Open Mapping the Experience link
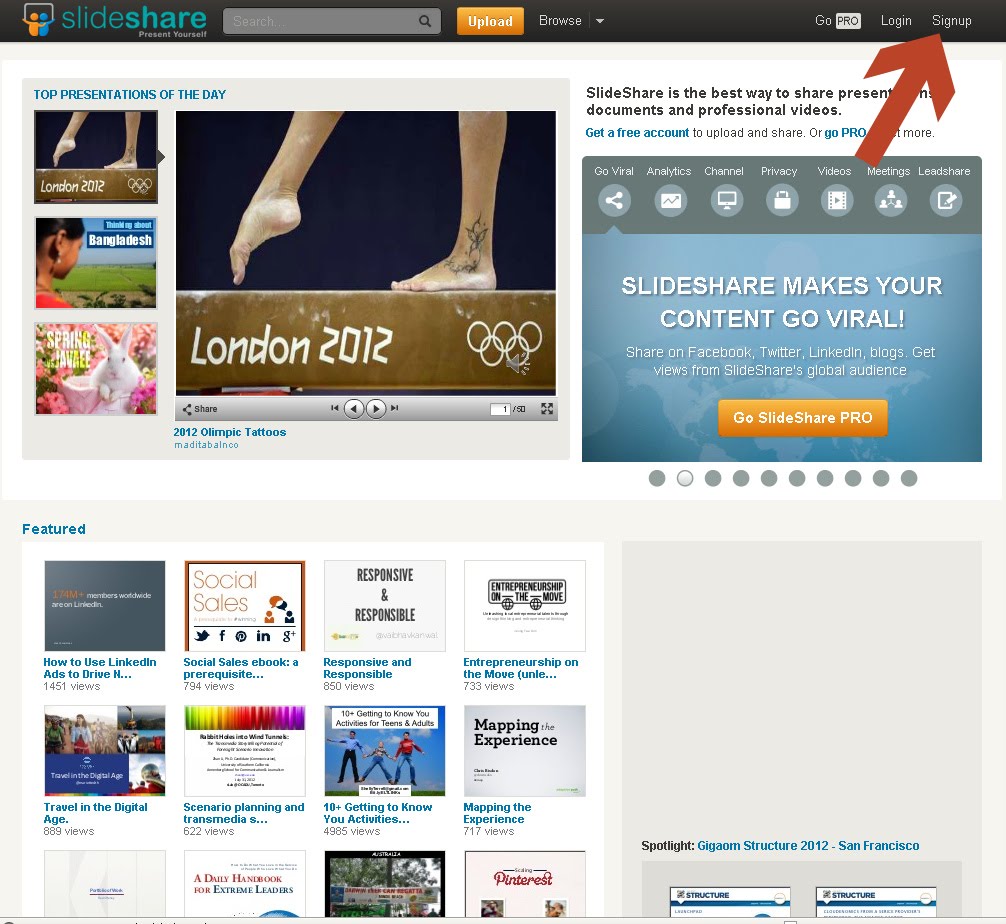1006x924 pixels. click(x=497, y=813)
